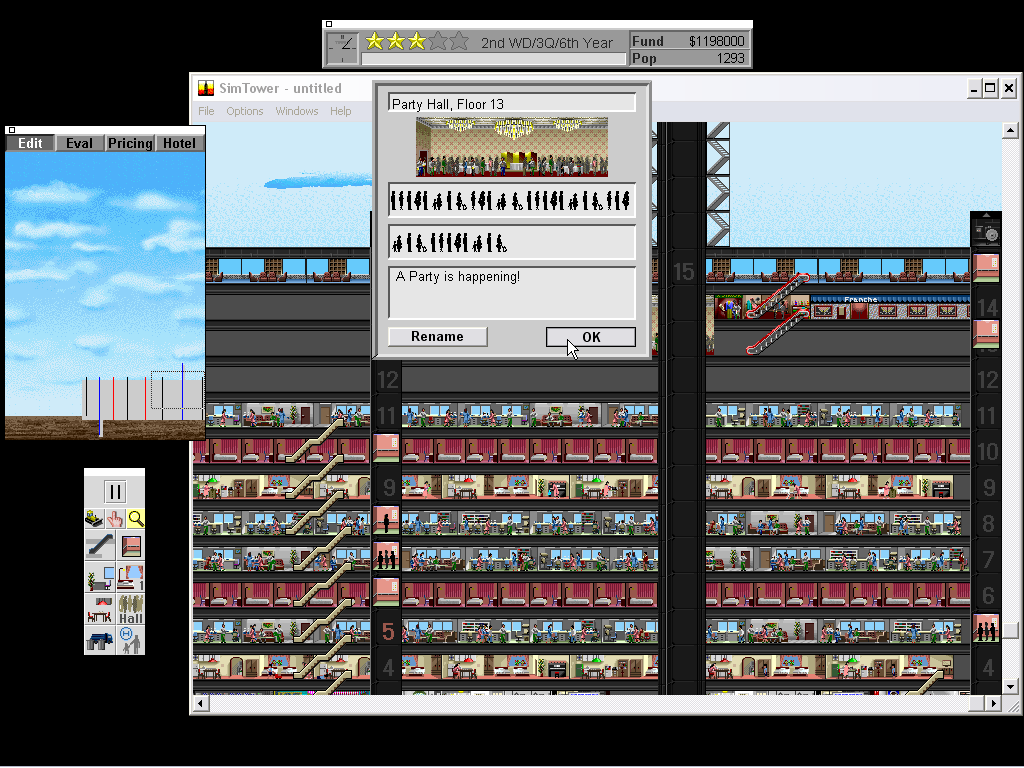Select the elevator build tool
Image resolution: width=1024 pixels, height=768 pixels.
point(131,546)
